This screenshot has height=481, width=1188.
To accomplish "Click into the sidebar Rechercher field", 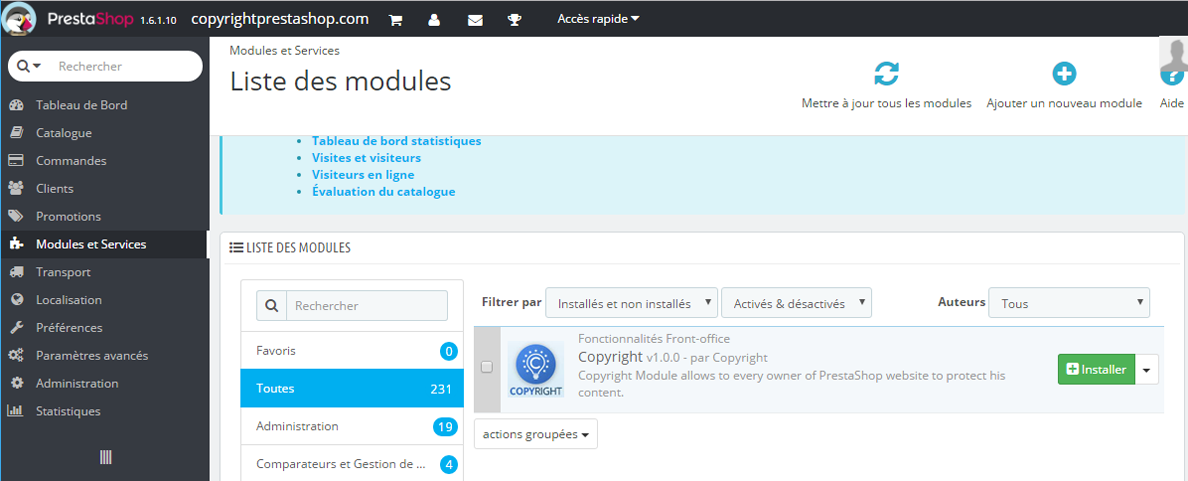I will pos(126,67).
